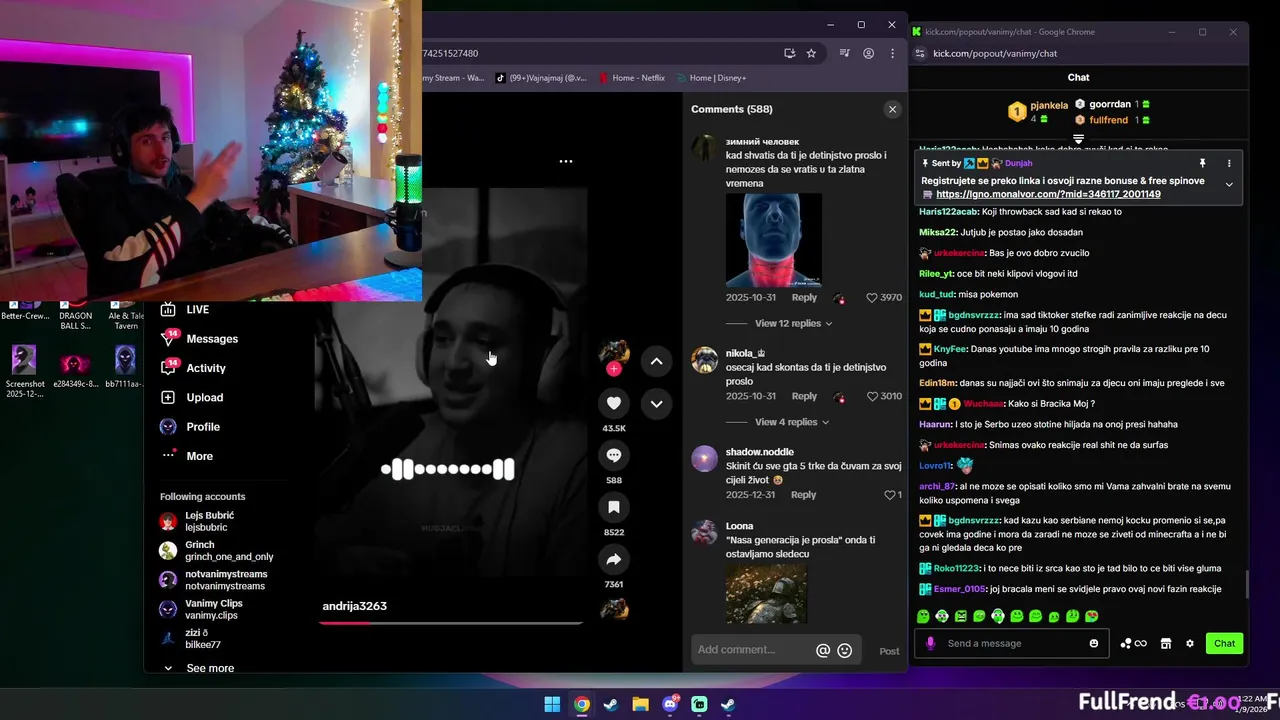
Task: Insert a mention with the @ icon
Action: (x=823, y=650)
